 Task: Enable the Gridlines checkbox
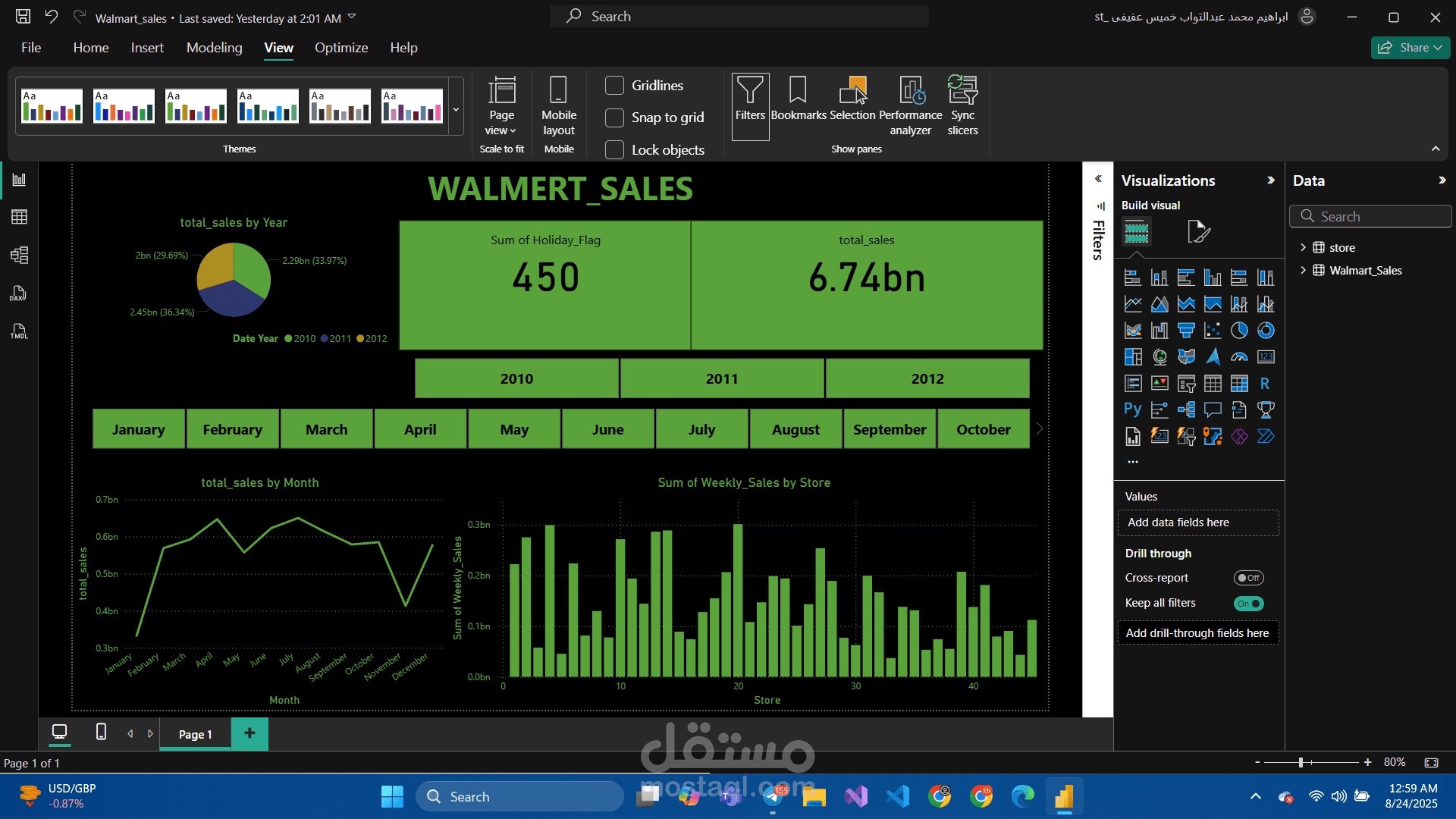615,86
